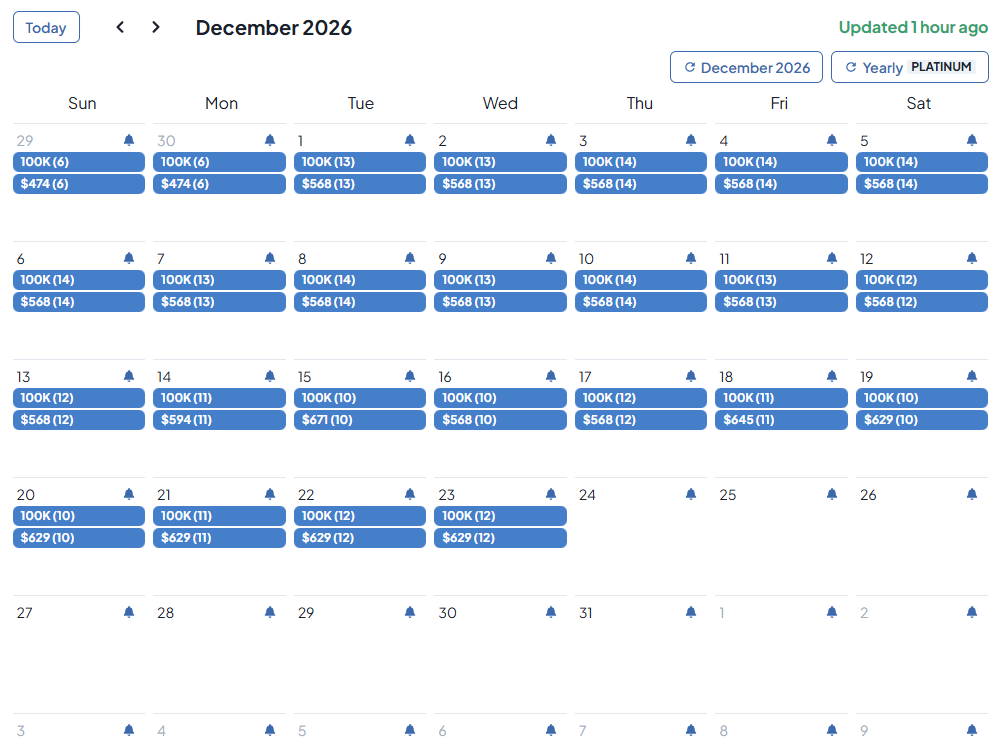The image size is (1002, 754).
Task: Go to previous month using left chevron
Action: [120, 27]
